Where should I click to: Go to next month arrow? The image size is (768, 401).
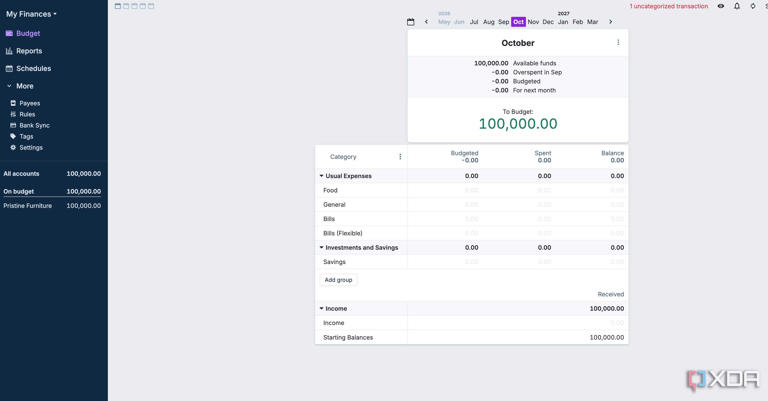[610, 22]
